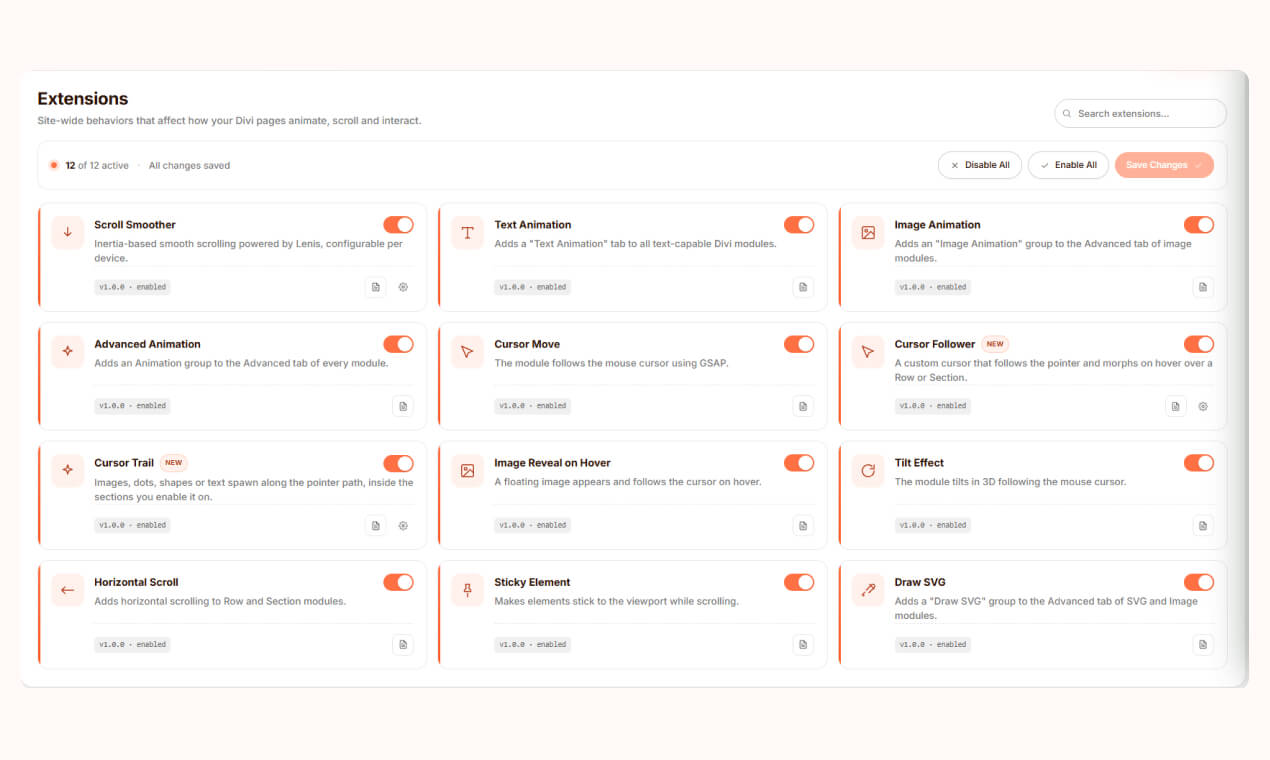
Task: Switch off the Sticky Element toggle
Action: (x=799, y=582)
